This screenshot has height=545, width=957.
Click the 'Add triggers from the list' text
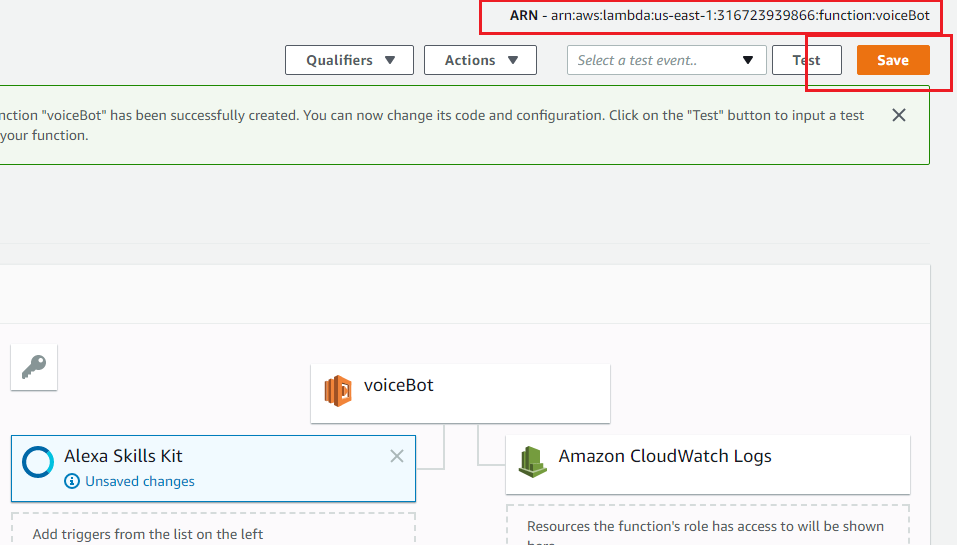148,534
